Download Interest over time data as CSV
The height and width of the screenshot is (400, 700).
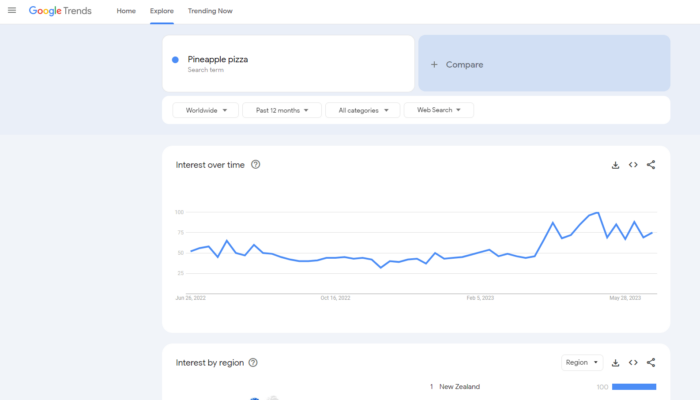tap(615, 165)
